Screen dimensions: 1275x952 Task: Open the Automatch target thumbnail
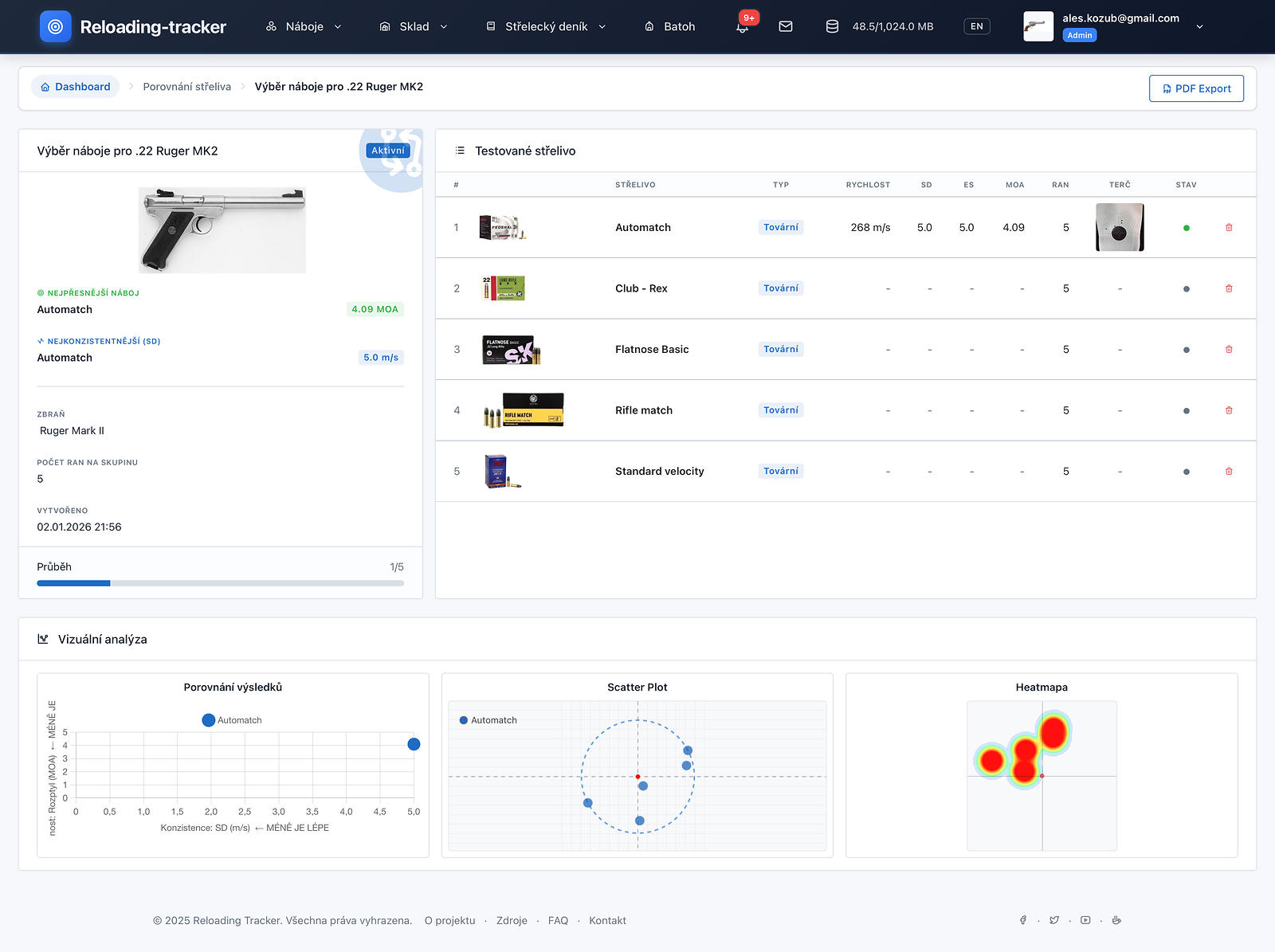[x=1120, y=227]
